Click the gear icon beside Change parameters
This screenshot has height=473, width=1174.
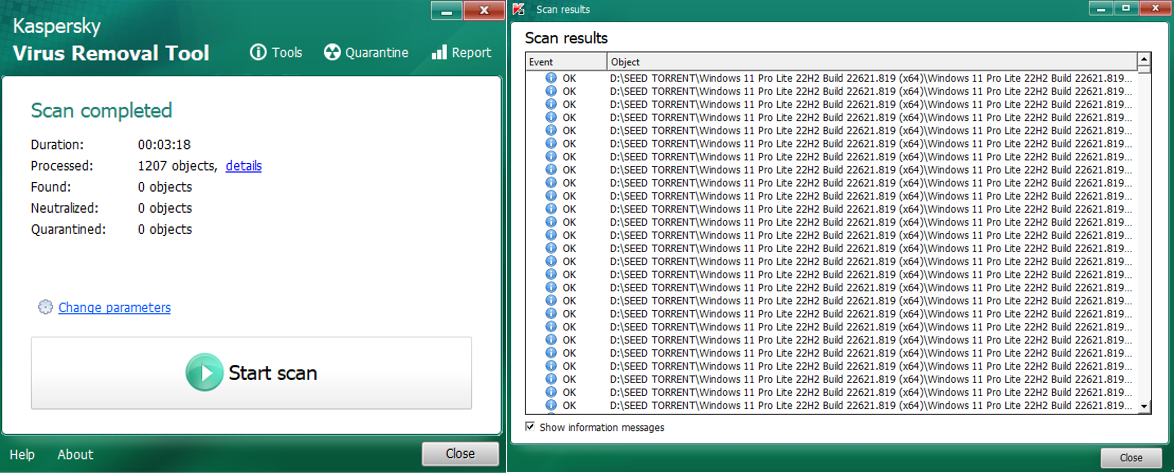coord(46,307)
